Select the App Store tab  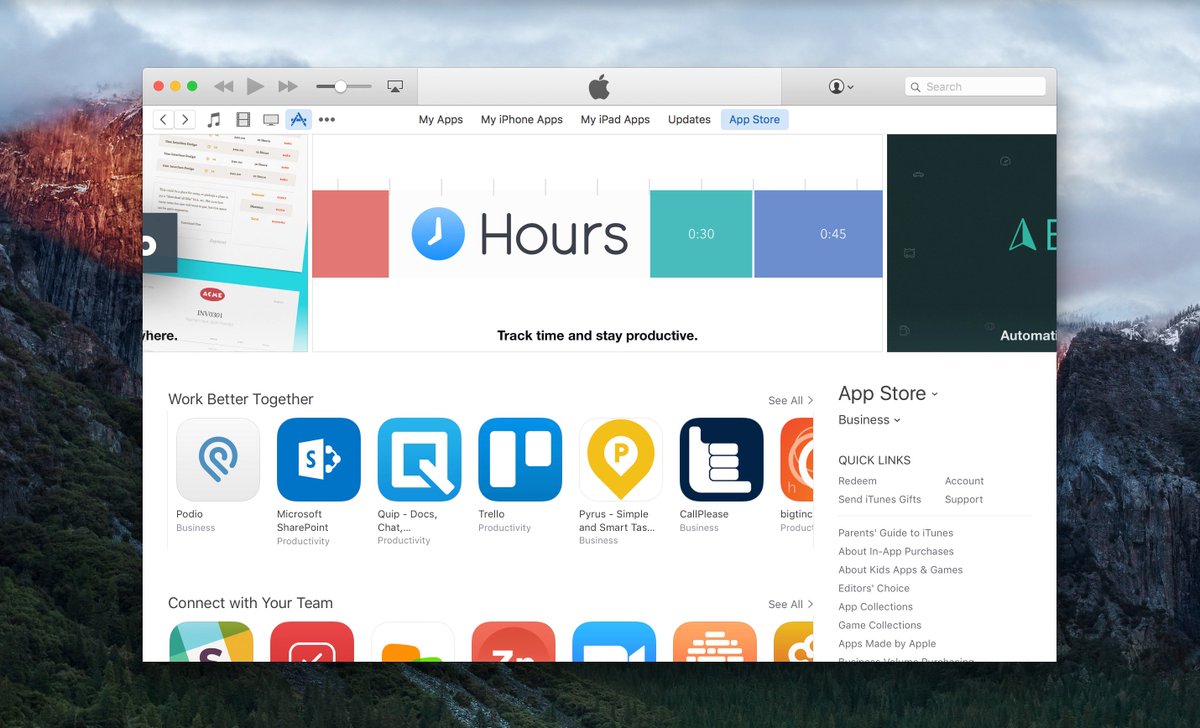[754, 120]
